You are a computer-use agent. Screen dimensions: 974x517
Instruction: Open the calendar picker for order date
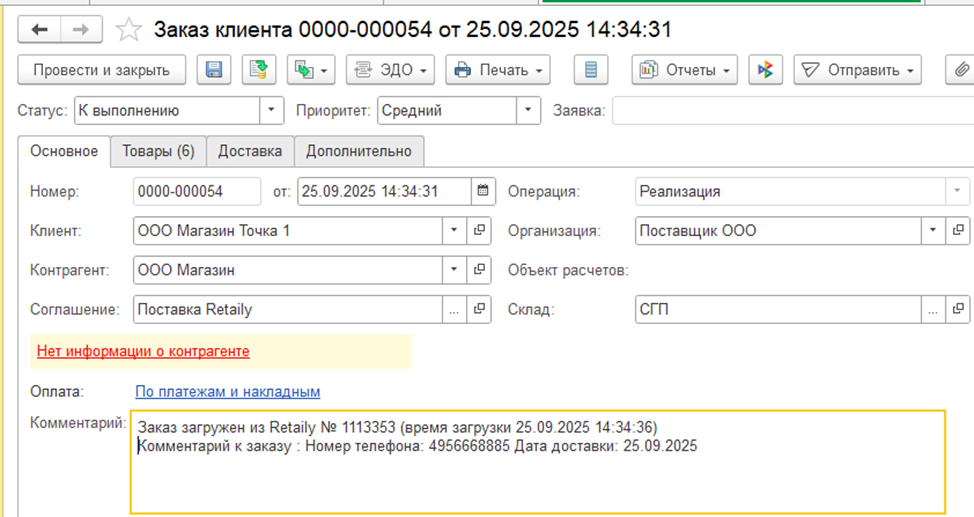click(483, 191)
